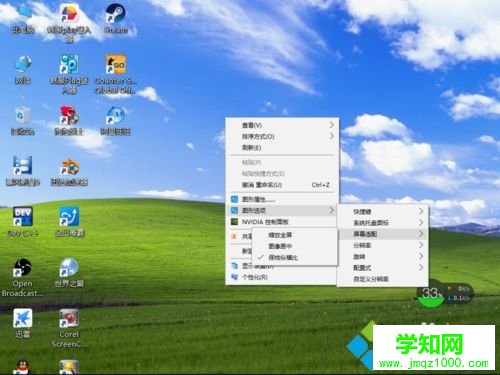Image resolution: width=500 pixels, height=375 pixels.
Task: Open the blue-white shortcut above Dev-C++
Action: click(x=23, y=171)
